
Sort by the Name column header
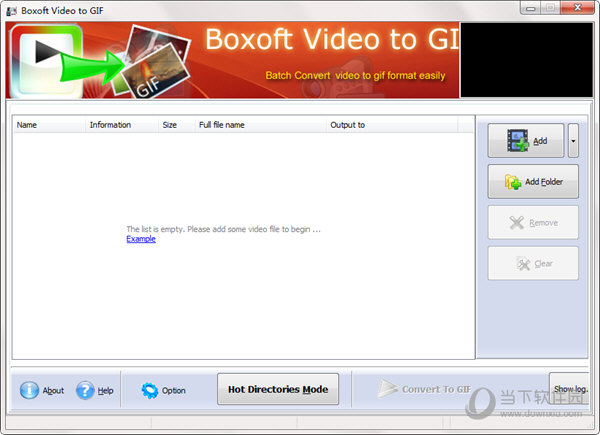click(x=49, y=125)
